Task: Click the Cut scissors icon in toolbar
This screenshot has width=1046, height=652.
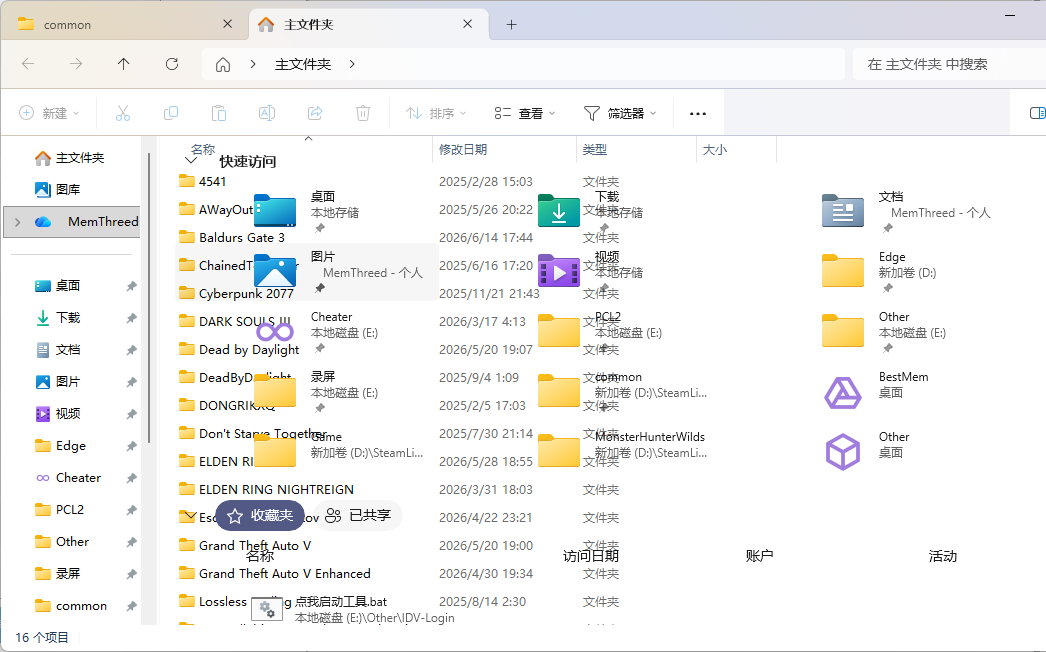Action: coord(123,113)
